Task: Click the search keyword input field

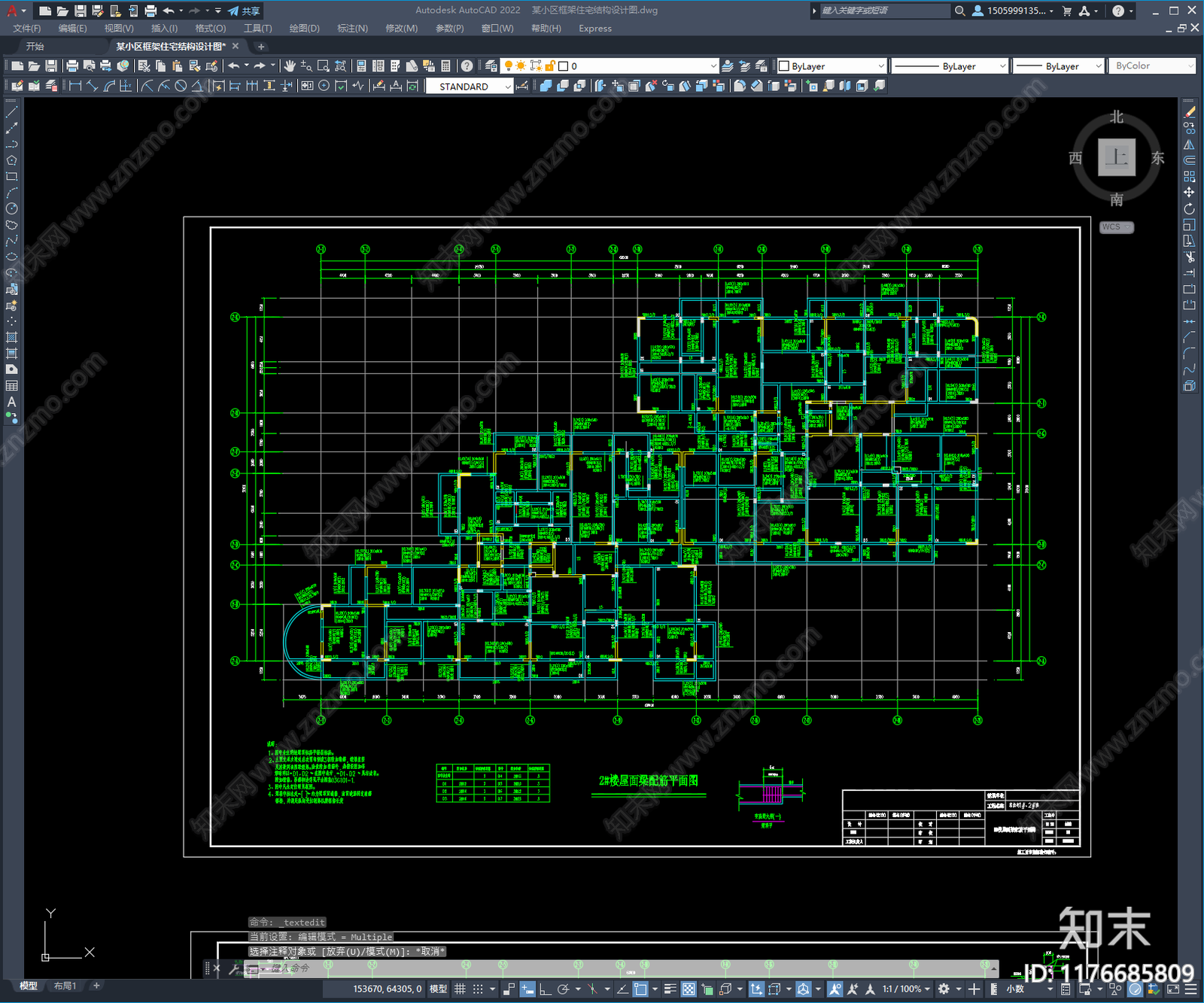Action: click(885, 11)
